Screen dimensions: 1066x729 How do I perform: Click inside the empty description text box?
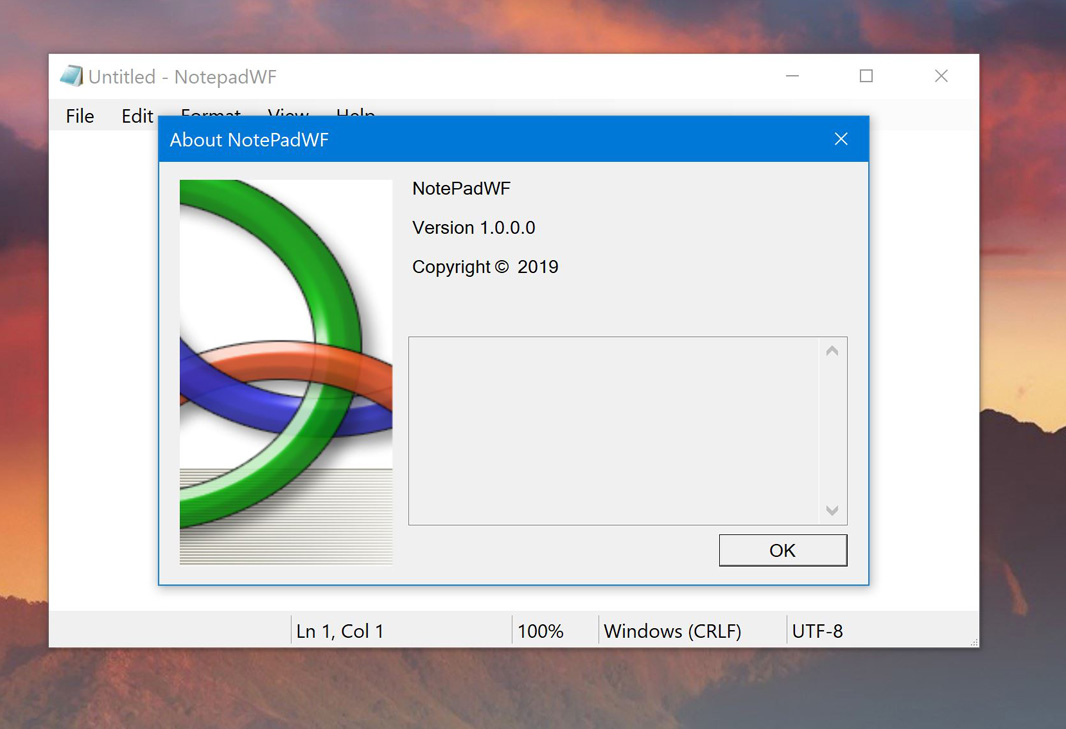(x=615, y=430)
